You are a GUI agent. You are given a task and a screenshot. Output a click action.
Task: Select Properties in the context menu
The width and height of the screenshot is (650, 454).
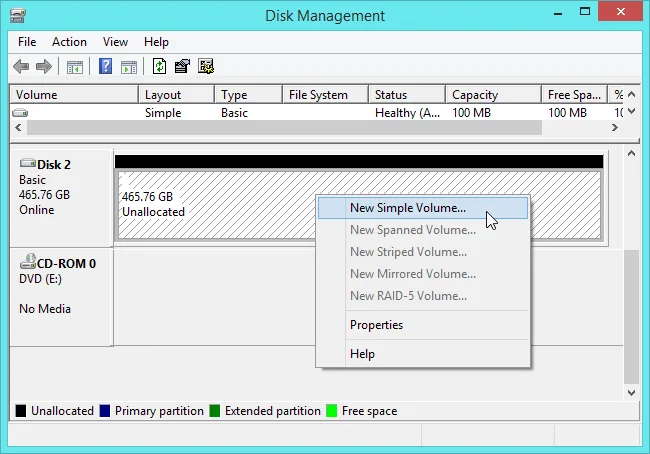tap(423, 325)
